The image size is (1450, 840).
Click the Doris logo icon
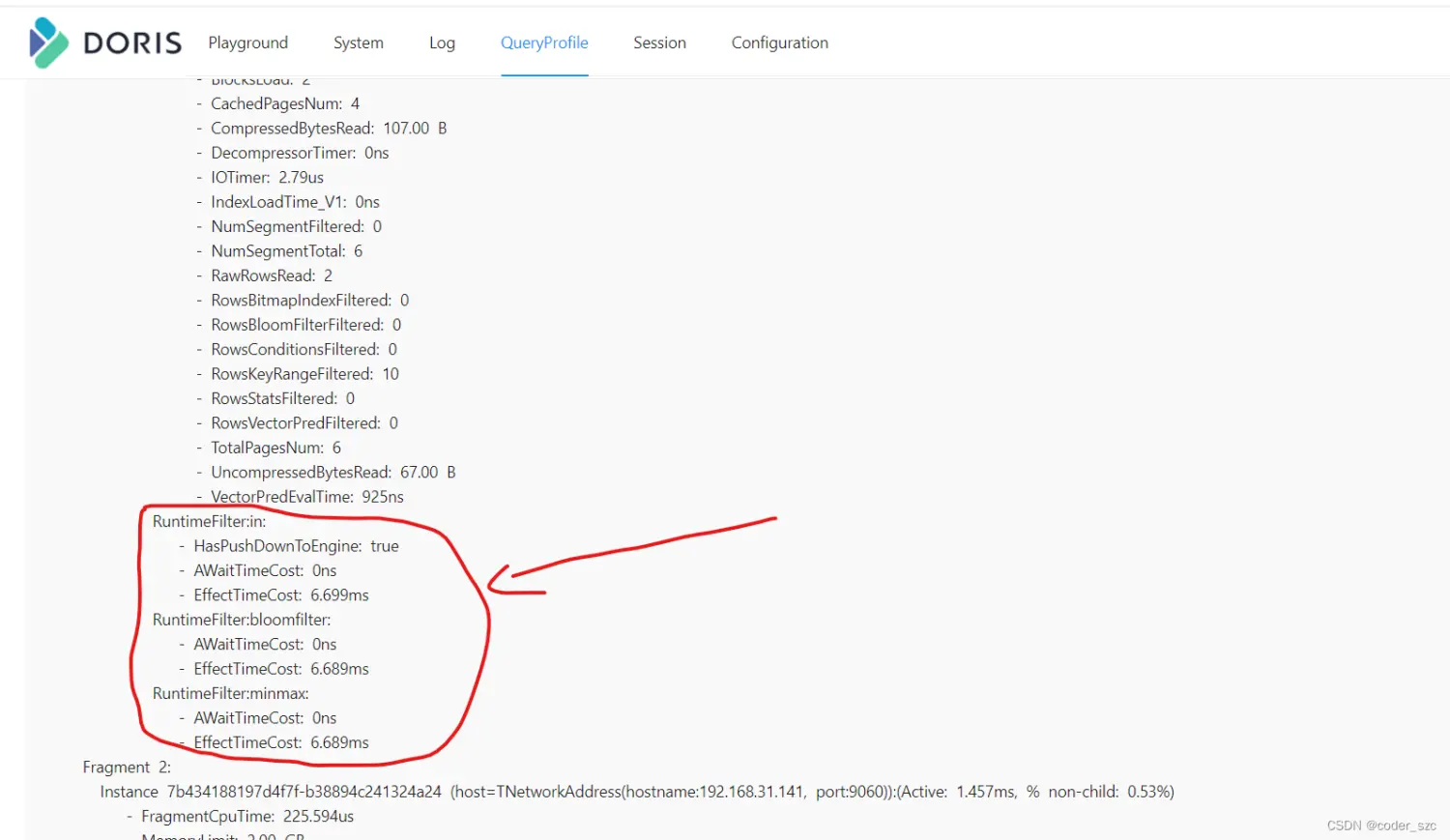tap(48, 43)
